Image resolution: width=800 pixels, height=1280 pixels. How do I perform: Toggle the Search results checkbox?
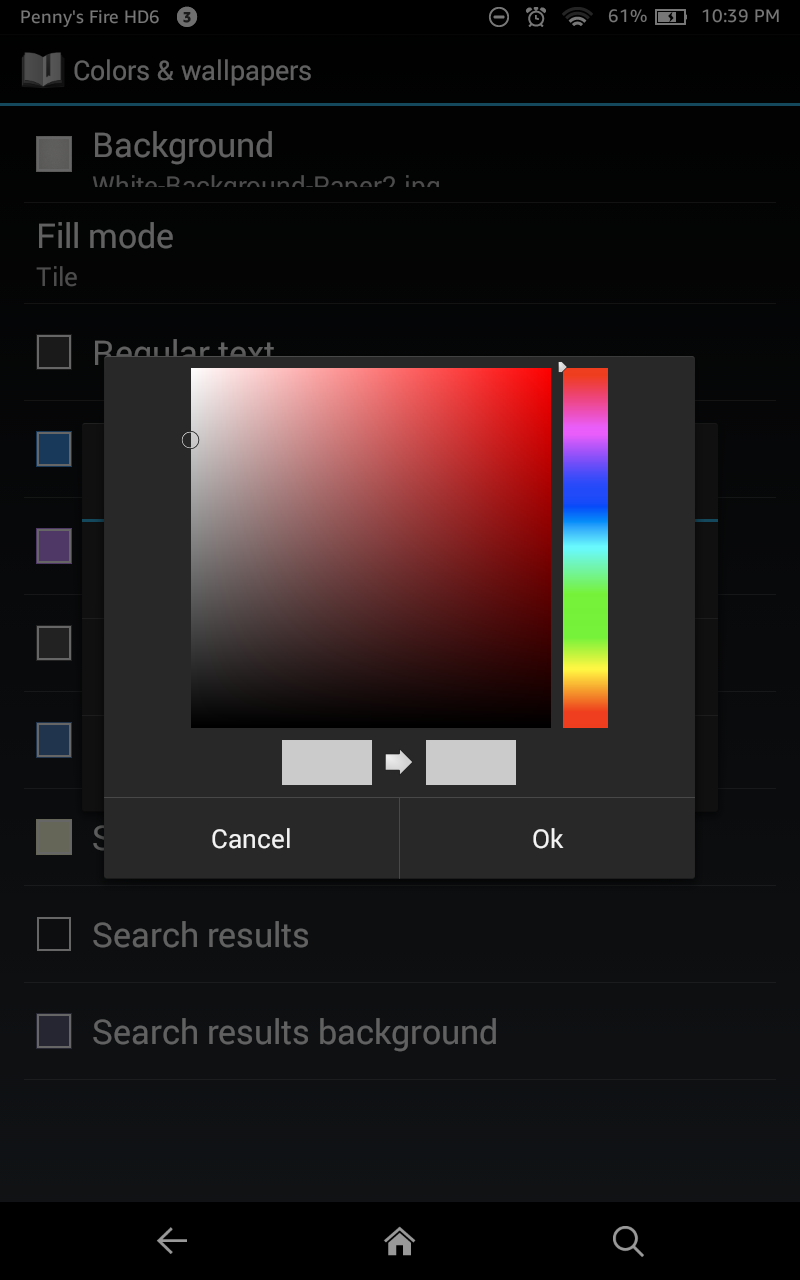coord(54,934)
